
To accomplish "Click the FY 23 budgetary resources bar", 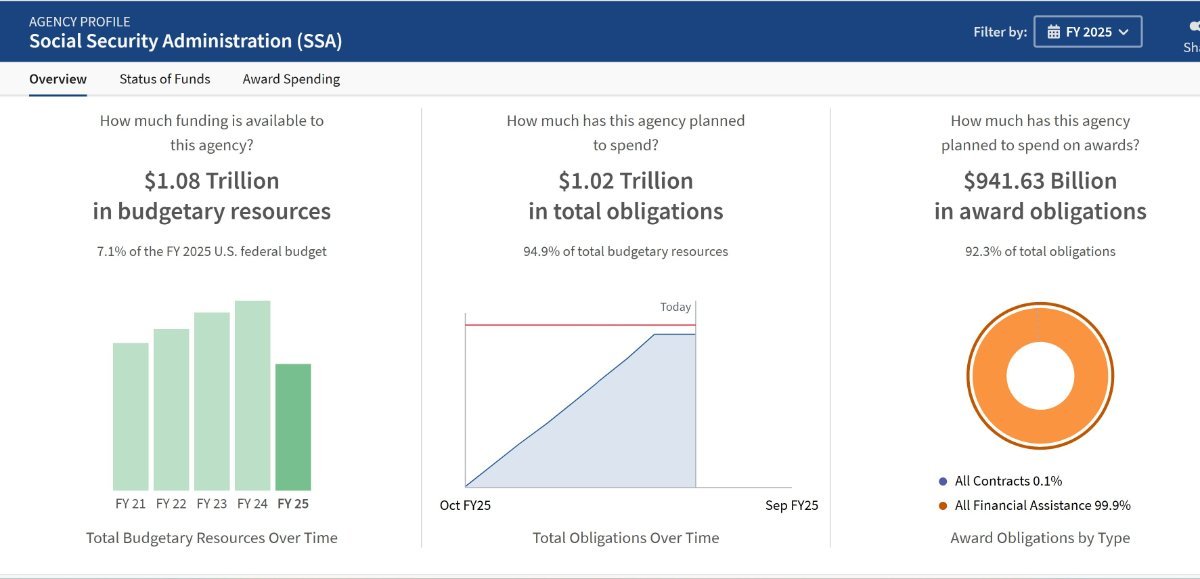I will point(212,401).
